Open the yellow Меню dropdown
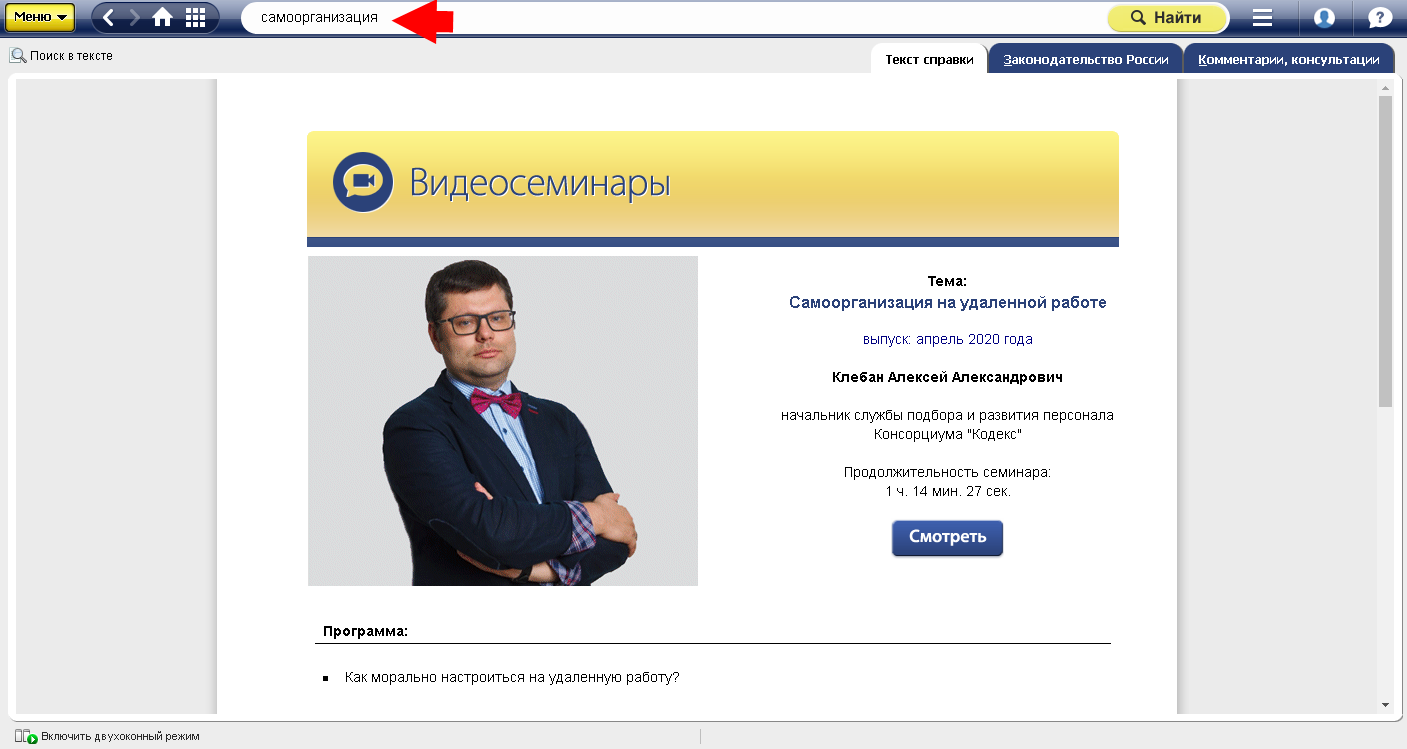Image resolution: width=1407 pixels, height=749 pixels. [x=40, y=17]
